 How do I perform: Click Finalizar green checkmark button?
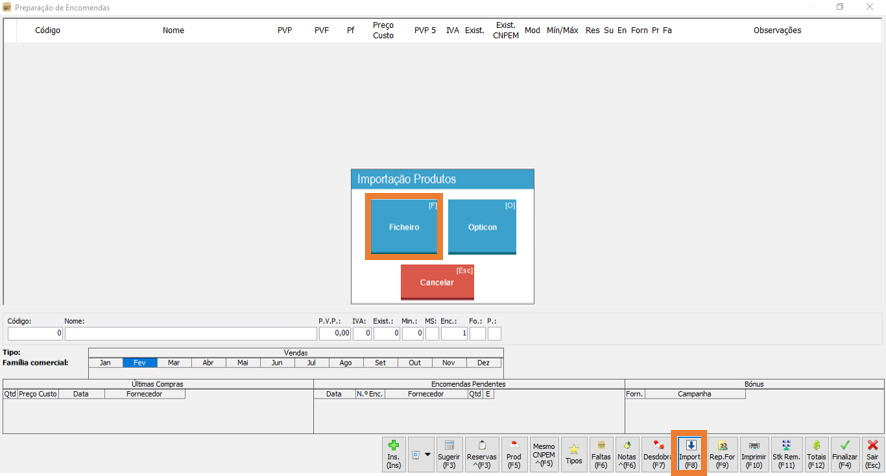845,454
